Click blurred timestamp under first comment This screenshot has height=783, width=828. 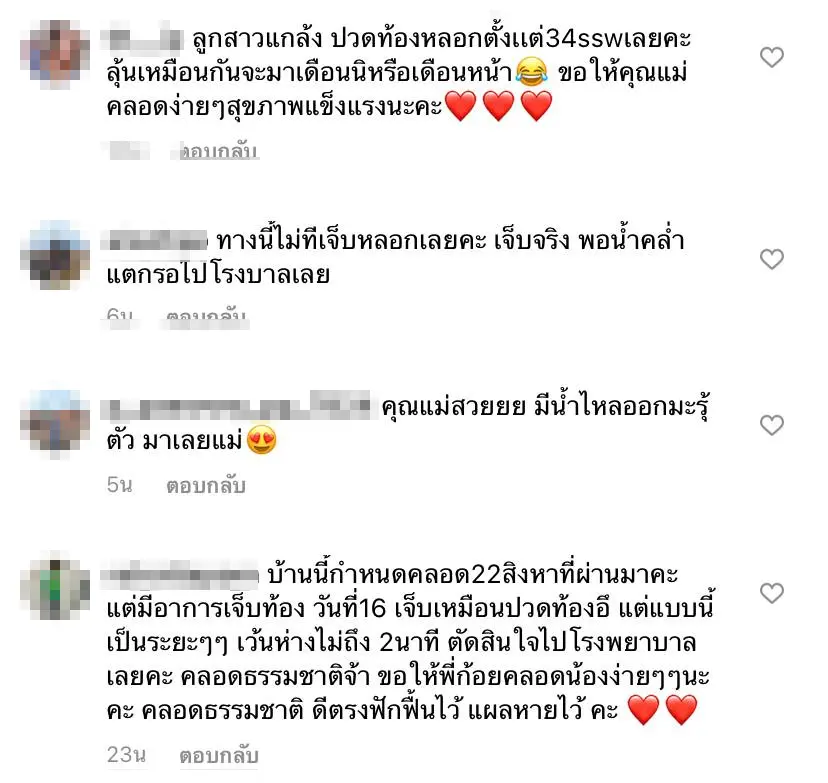[x=129, y=151]
